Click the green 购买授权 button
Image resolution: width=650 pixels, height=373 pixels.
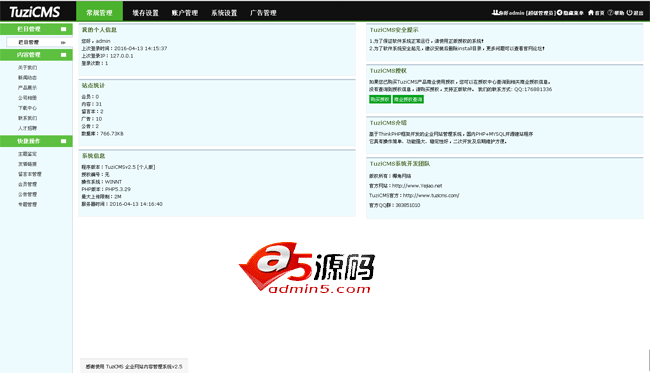(x=380, y=99)
